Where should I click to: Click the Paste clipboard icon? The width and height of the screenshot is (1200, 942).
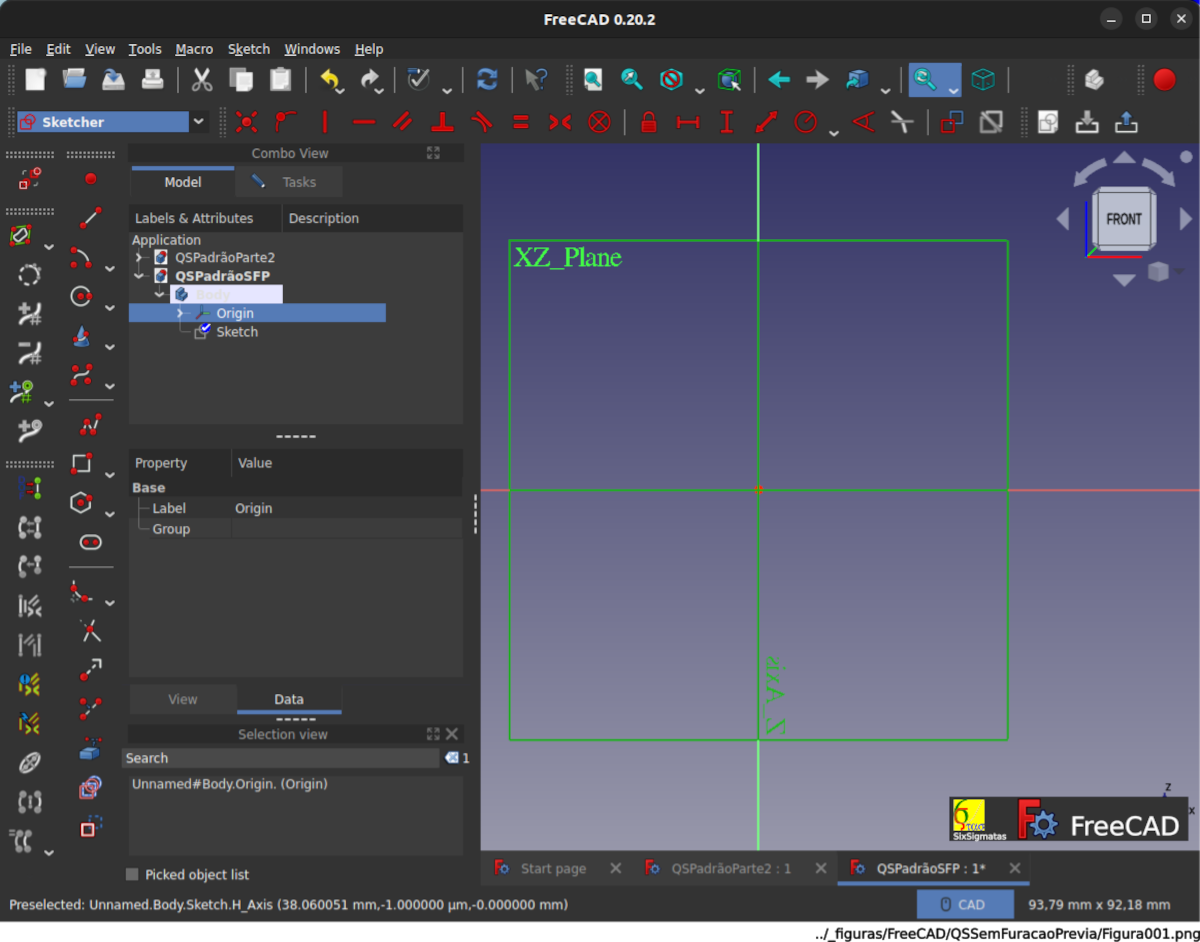point(281,80)
